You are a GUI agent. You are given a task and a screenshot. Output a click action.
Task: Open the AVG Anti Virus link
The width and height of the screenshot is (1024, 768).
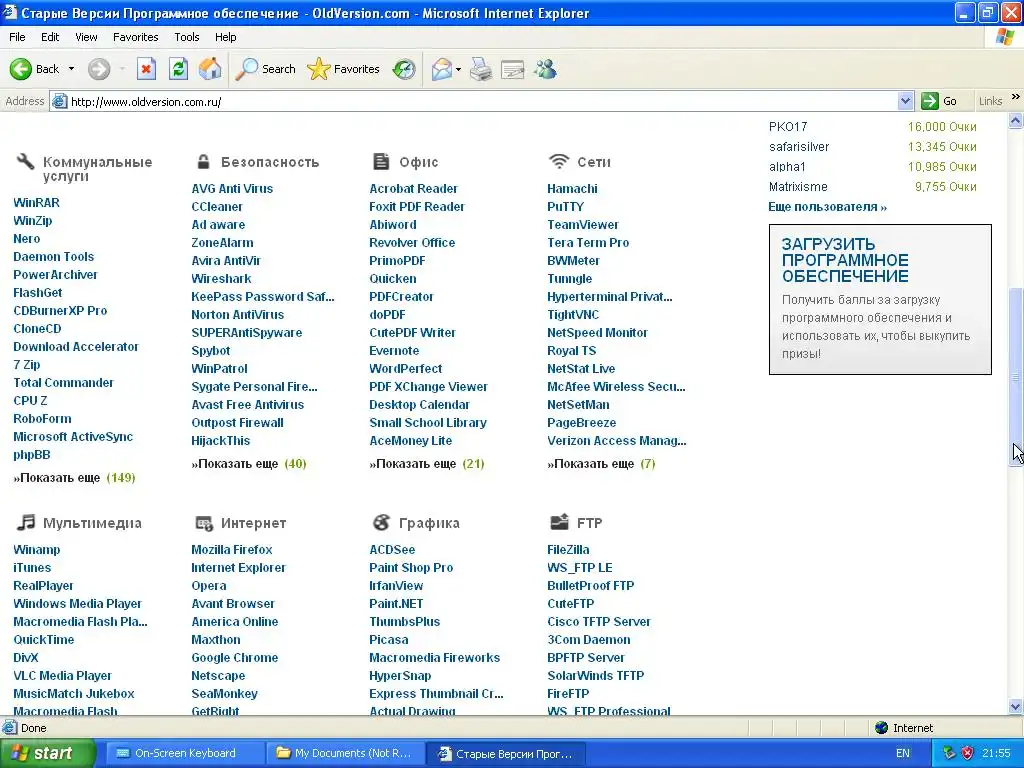232,188
